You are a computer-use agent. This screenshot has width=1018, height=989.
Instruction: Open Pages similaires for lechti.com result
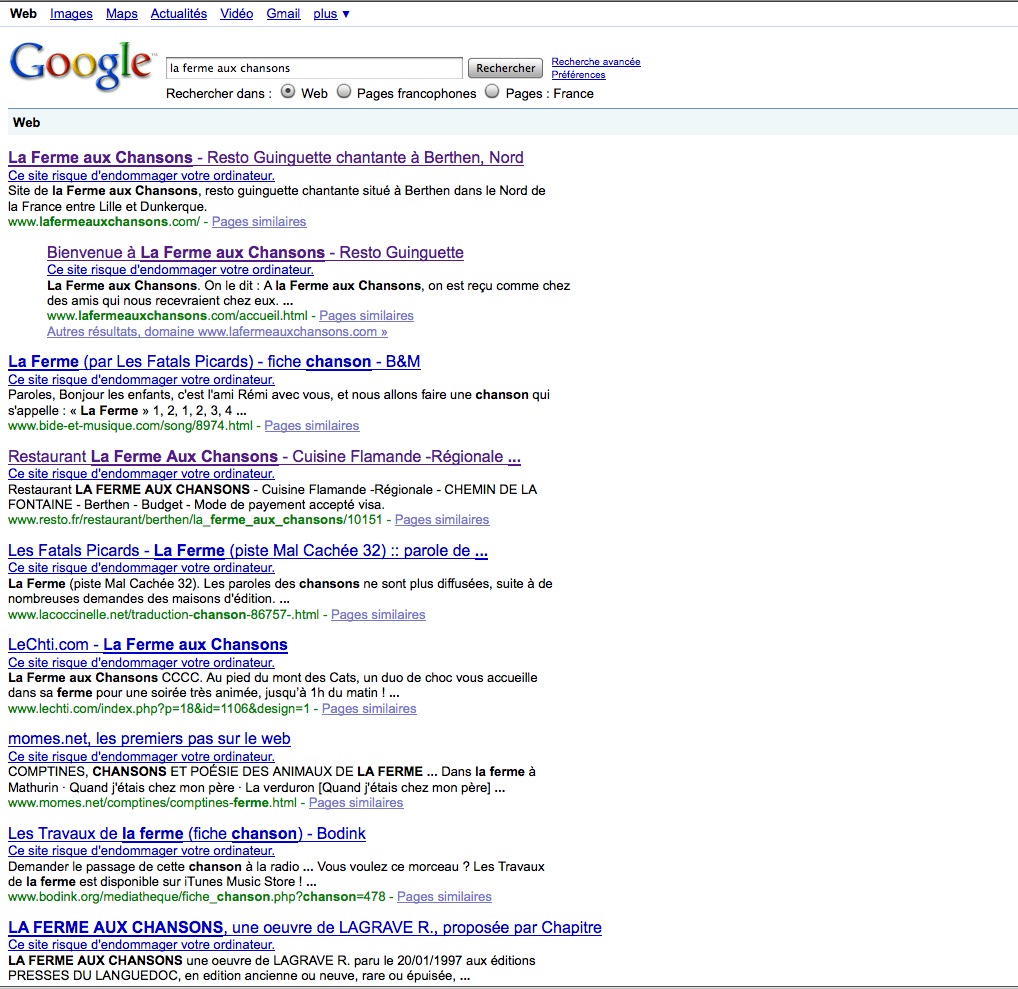pos(369,709)
